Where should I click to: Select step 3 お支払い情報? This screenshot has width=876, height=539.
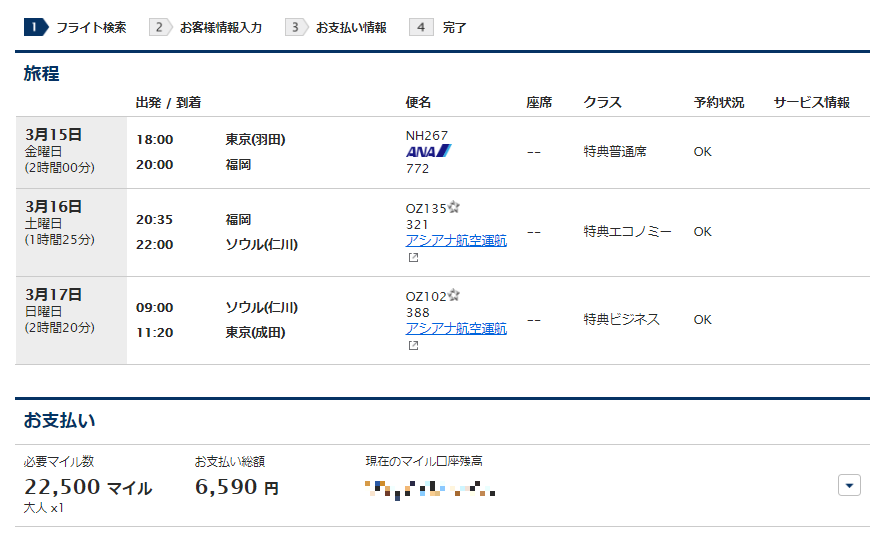338,27
